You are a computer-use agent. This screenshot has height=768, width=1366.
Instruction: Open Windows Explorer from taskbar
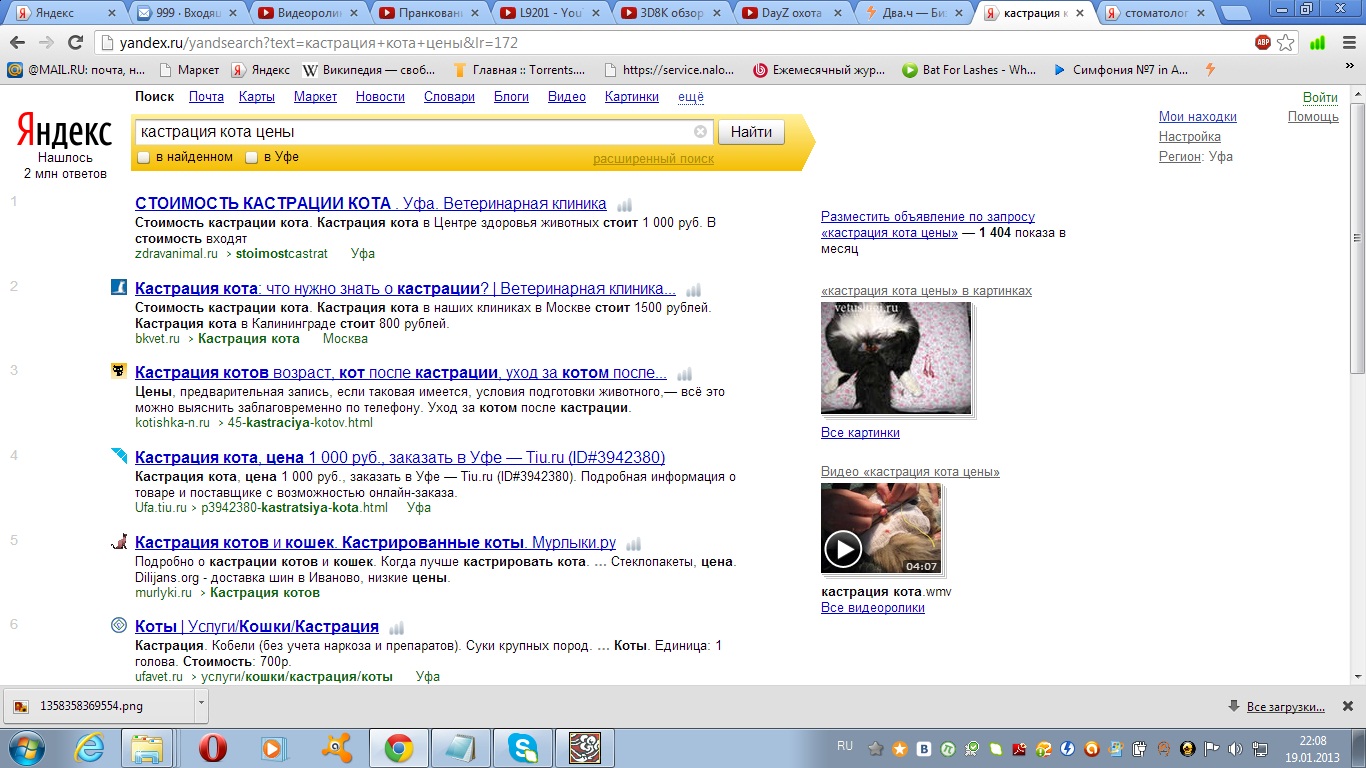(147, 748)
